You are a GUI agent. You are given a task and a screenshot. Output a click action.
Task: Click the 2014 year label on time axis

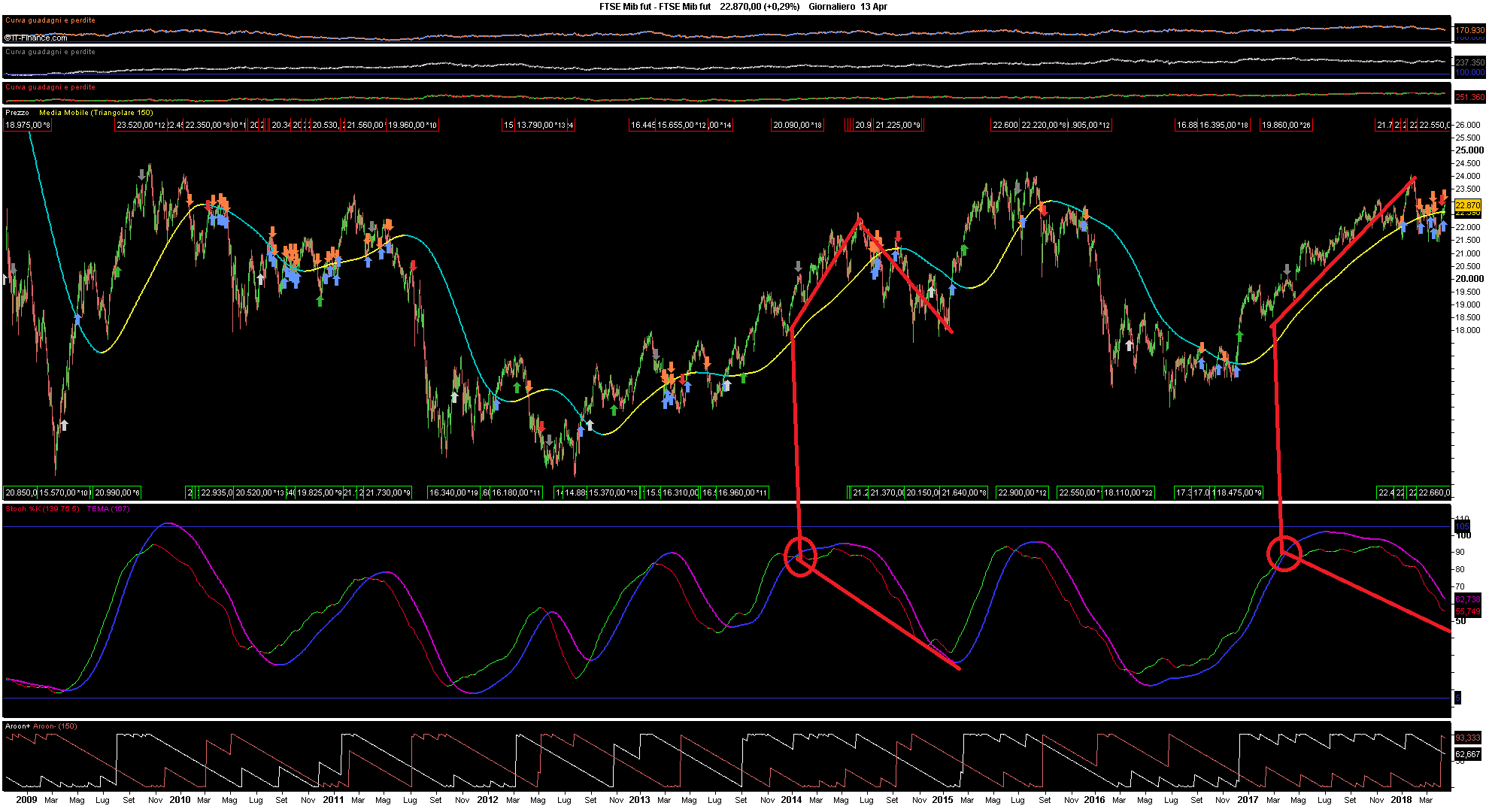(x=791, y=800)
